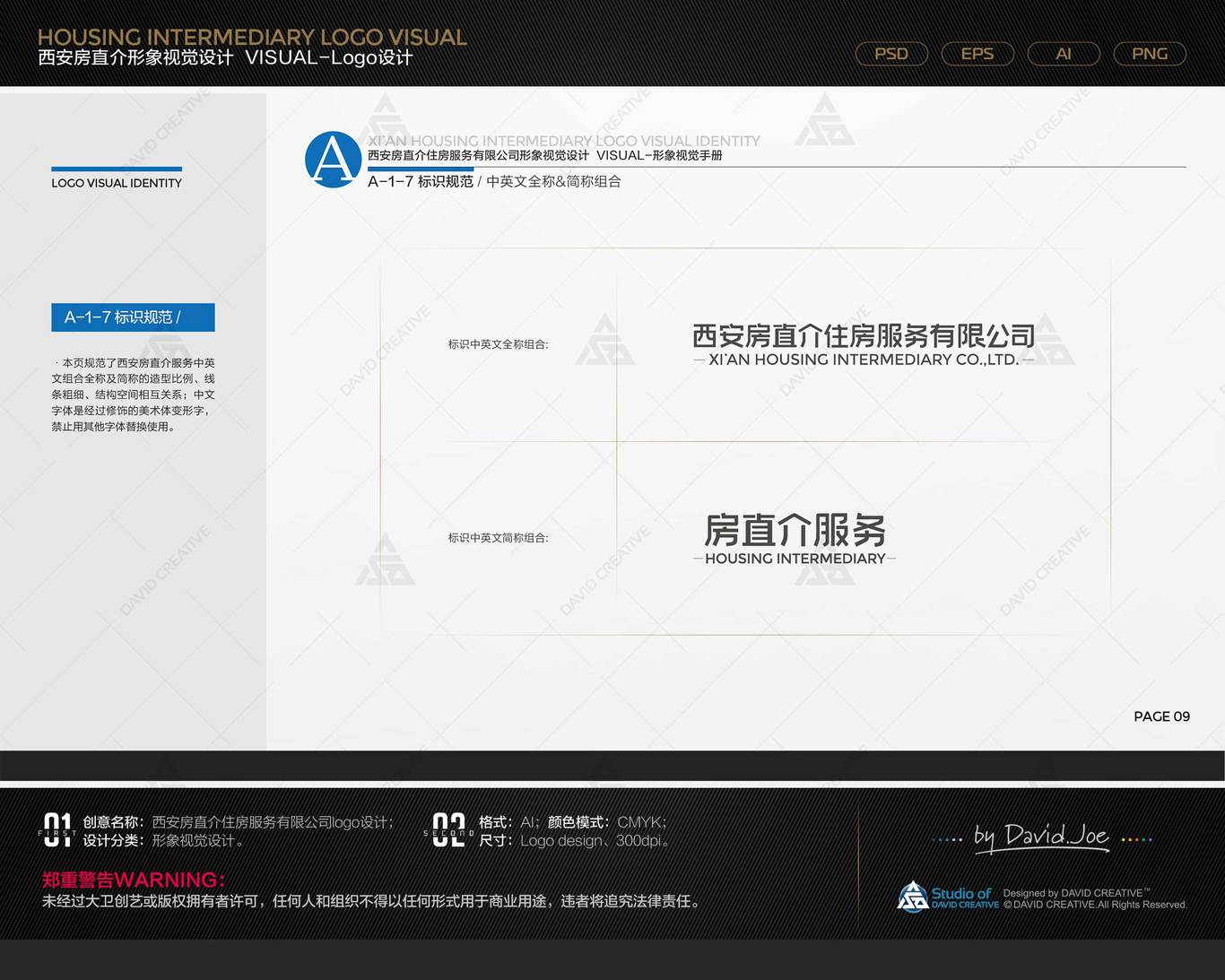Click the blue circular A section logo

[x=333, y=160]
